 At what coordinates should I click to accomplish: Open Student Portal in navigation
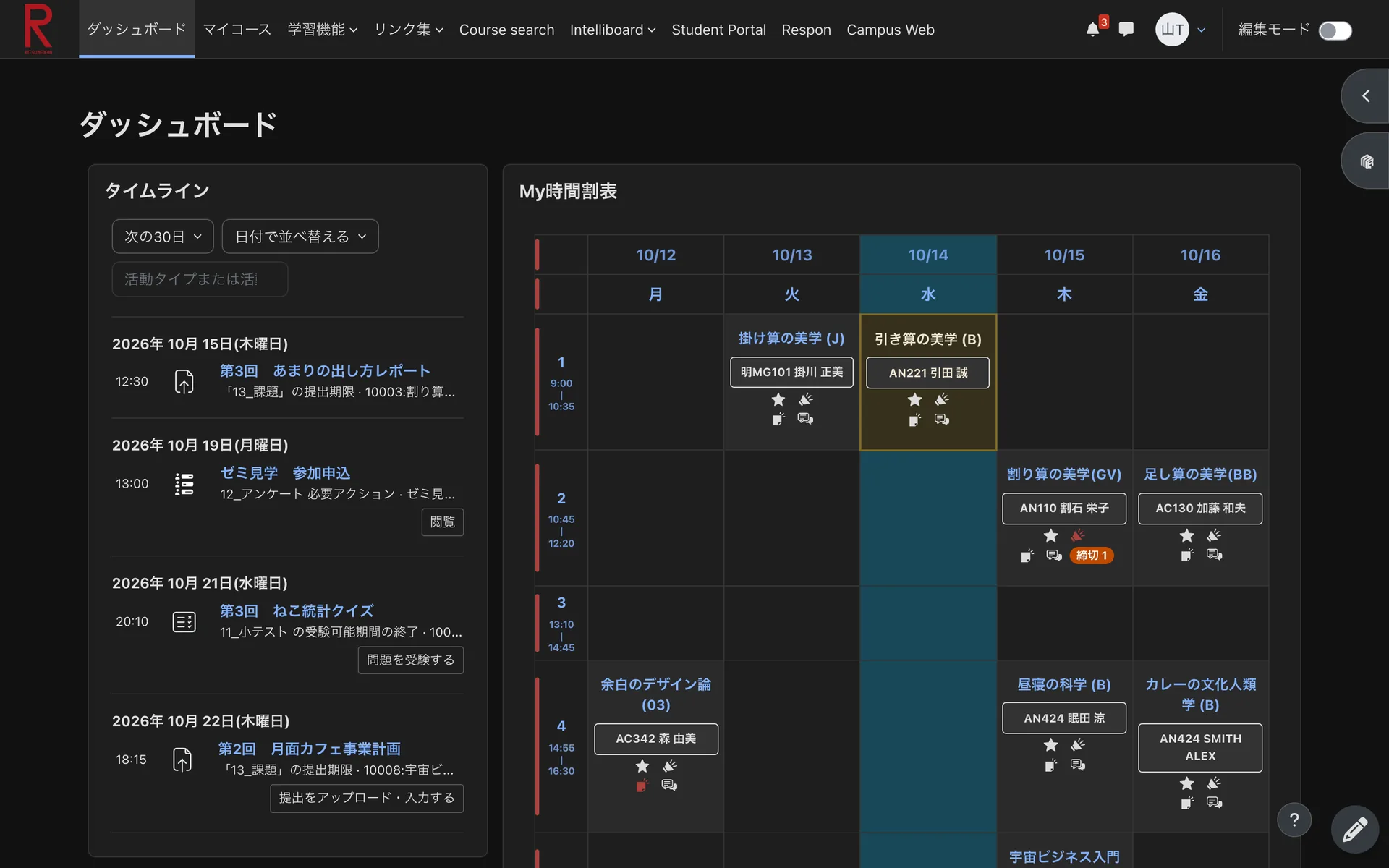[x=718, y=30]
